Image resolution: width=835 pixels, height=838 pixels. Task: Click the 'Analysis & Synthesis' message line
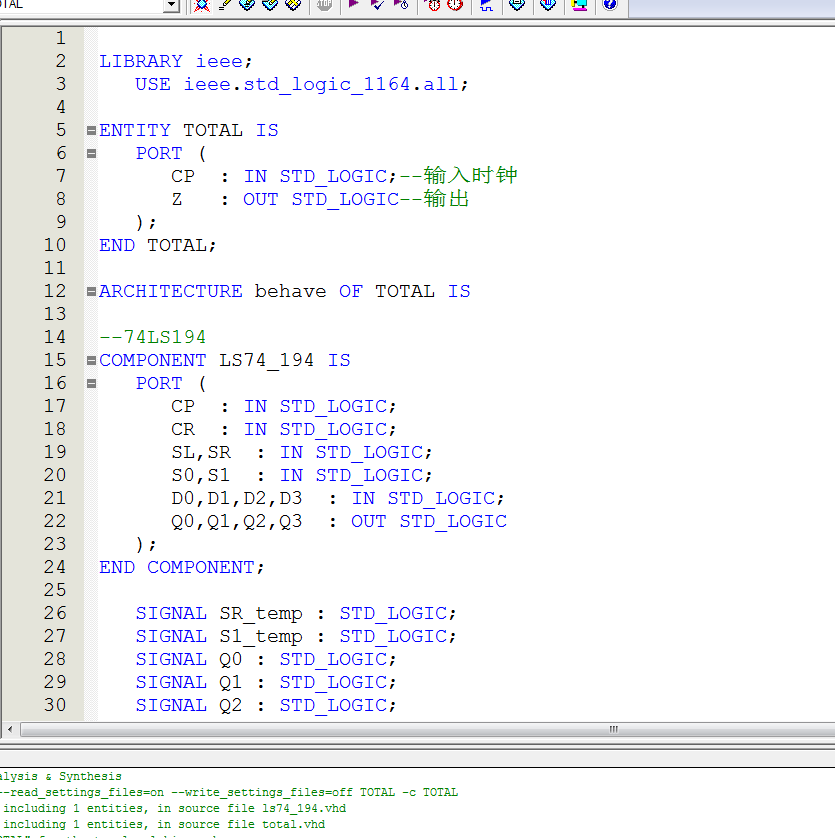click(x=61, y=776)
